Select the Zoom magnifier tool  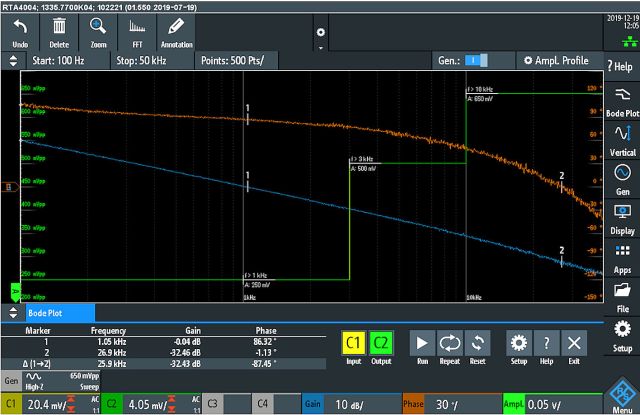click(98, 33)
